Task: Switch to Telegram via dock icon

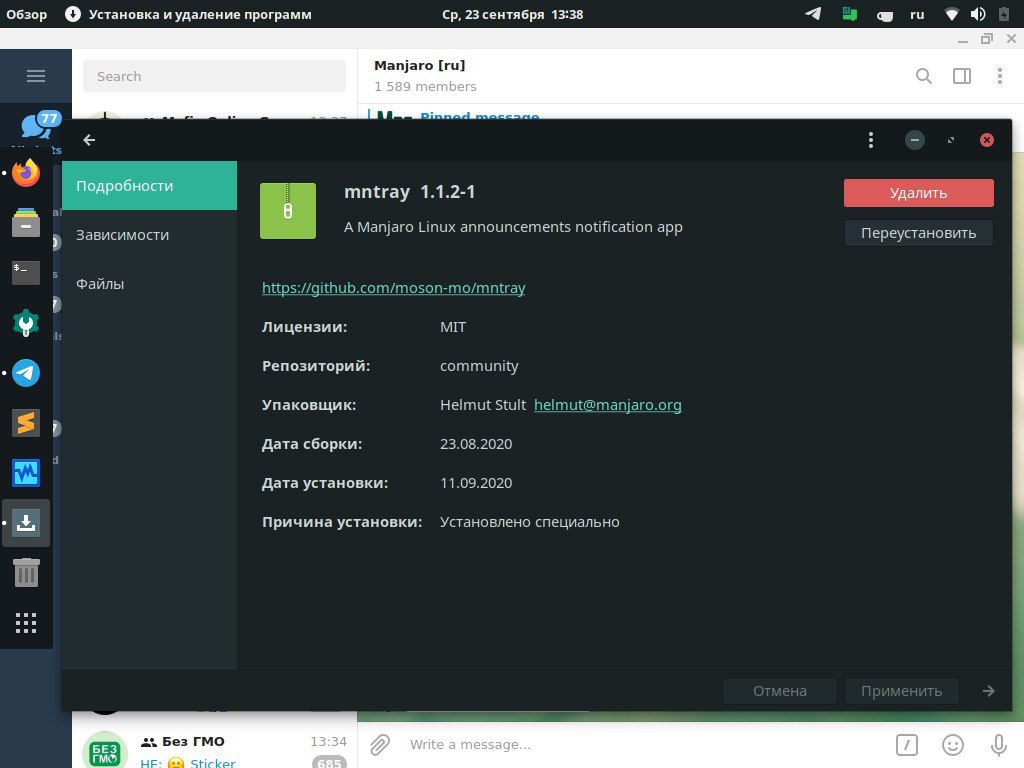Action: 26,374
